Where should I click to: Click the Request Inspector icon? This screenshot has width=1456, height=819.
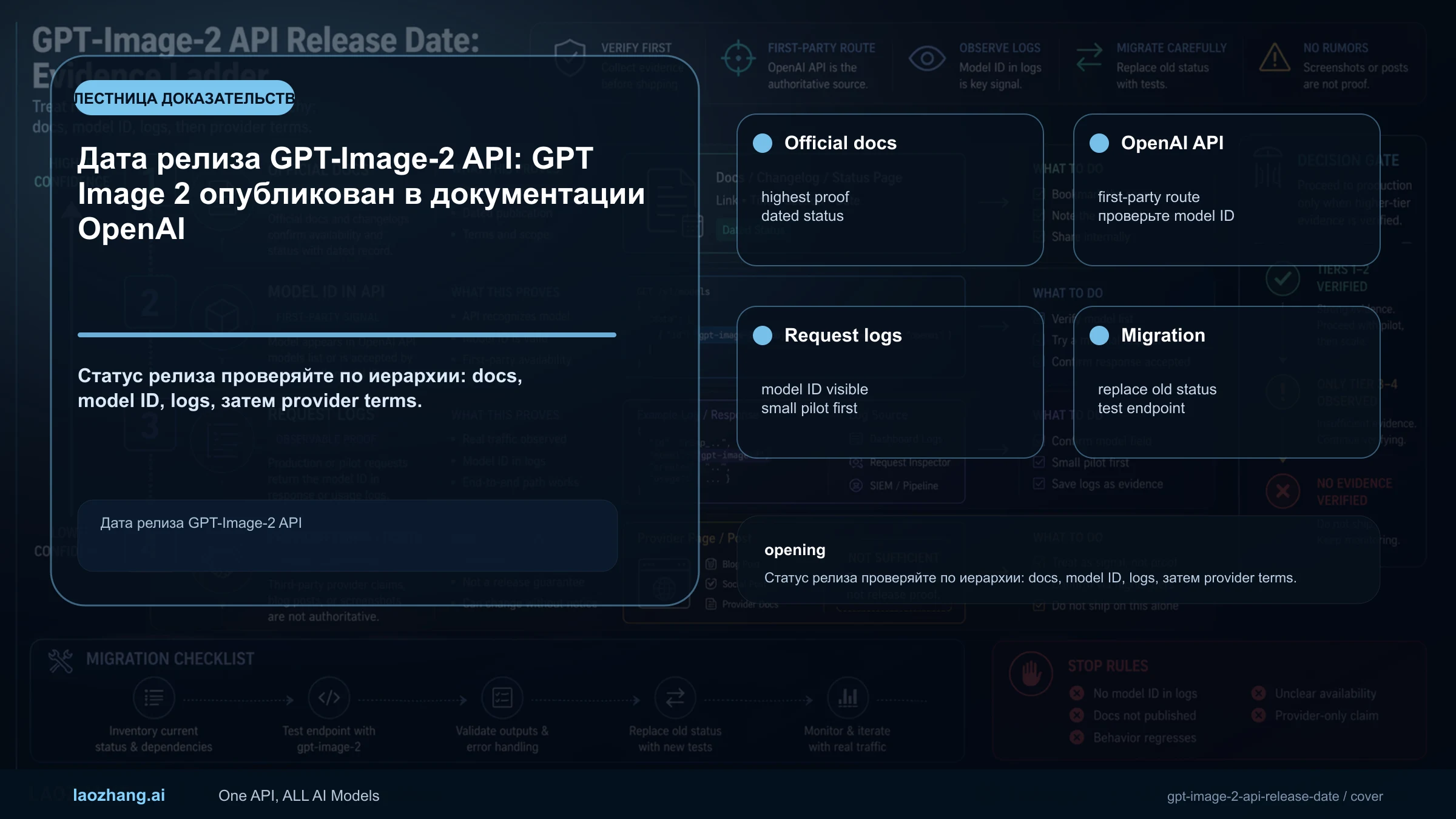856,463
